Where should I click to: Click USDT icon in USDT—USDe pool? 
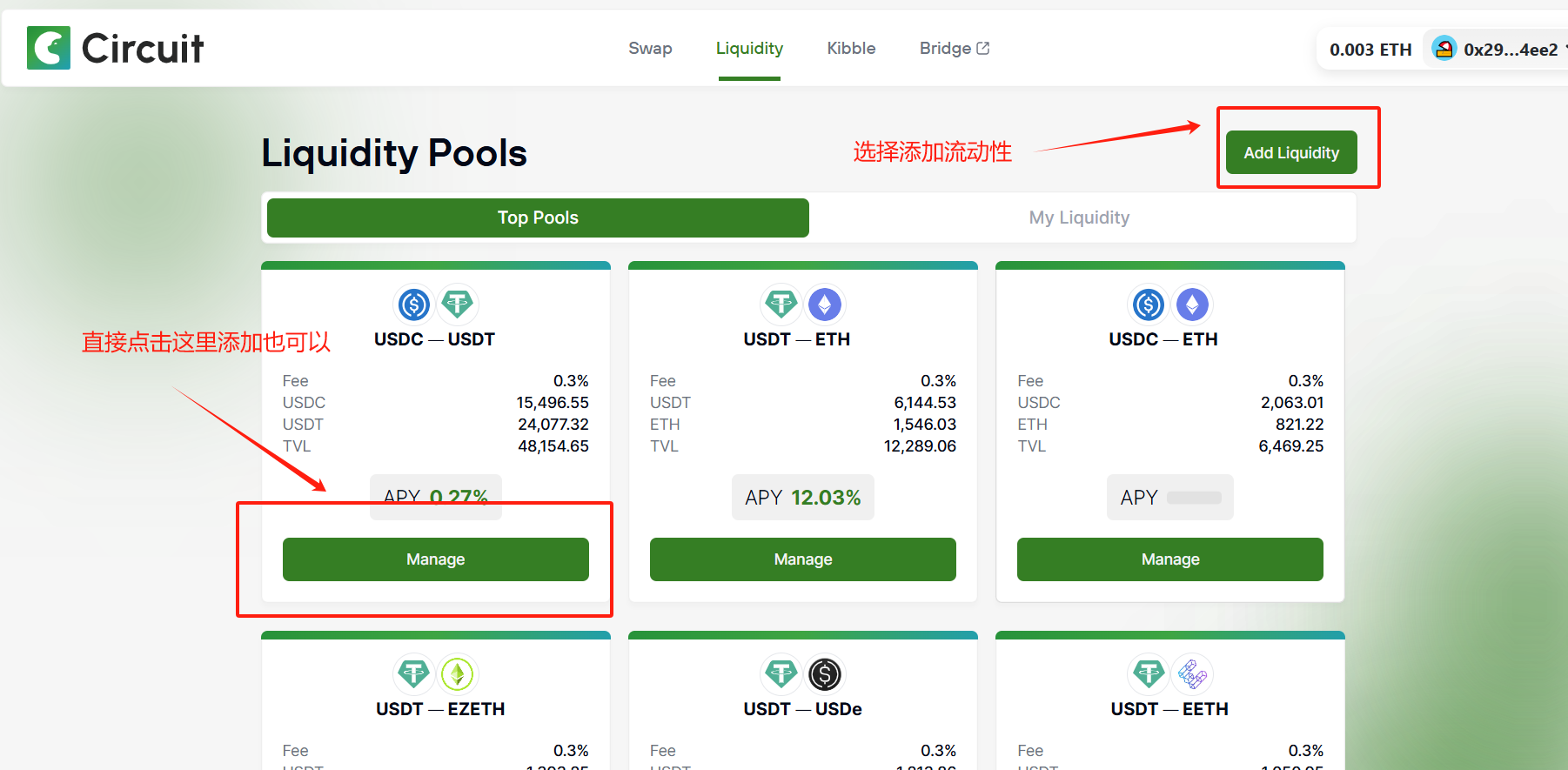point(781,674)
